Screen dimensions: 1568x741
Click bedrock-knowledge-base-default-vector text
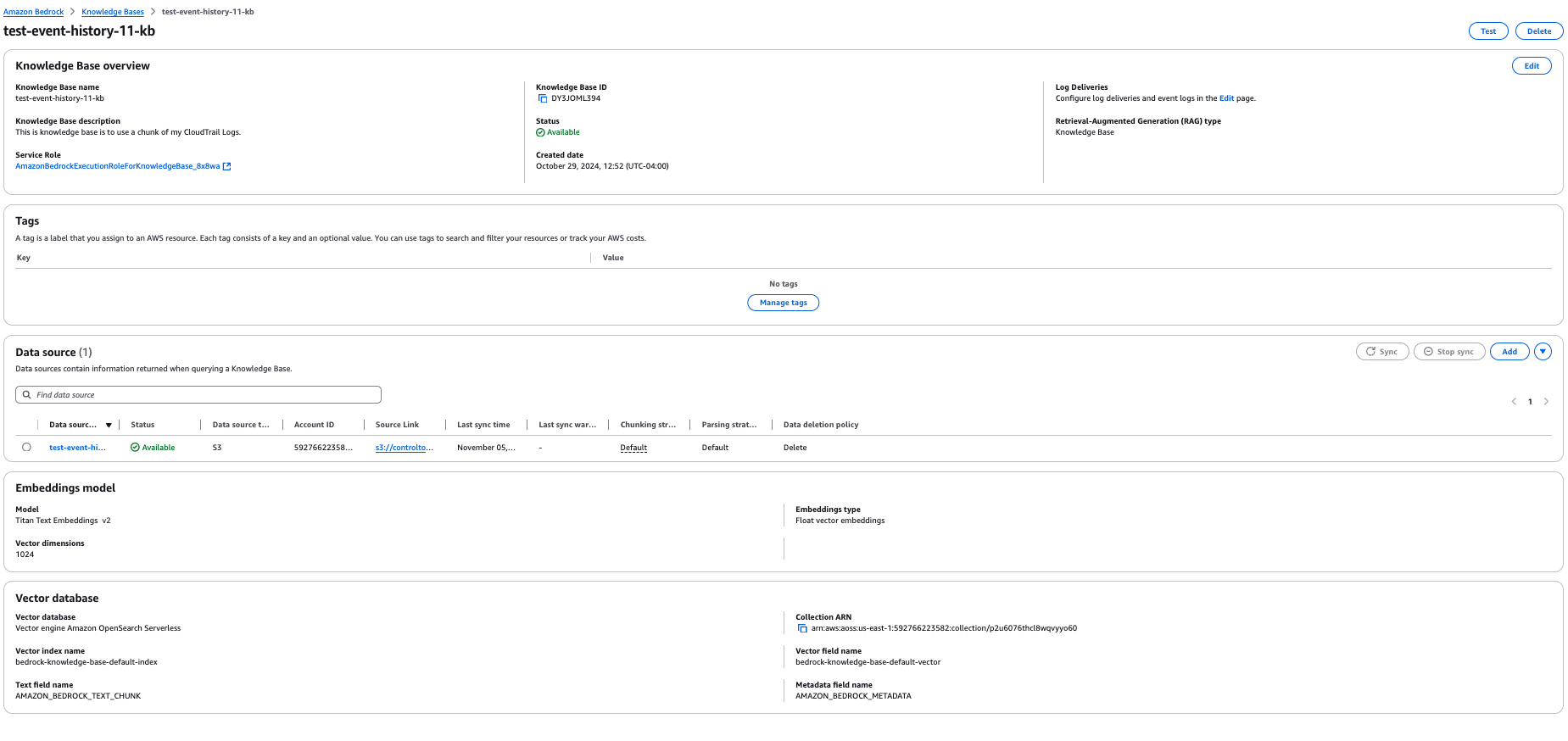point(868,662)
